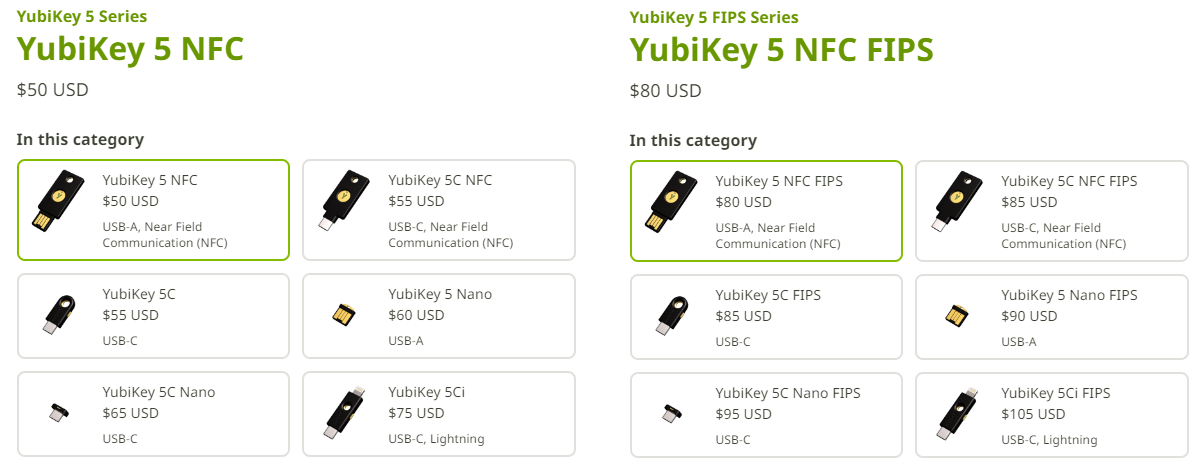Click the YubiKey 5C Nano FIPS image
The image size is (1199, 472).
tap(672, 411)
